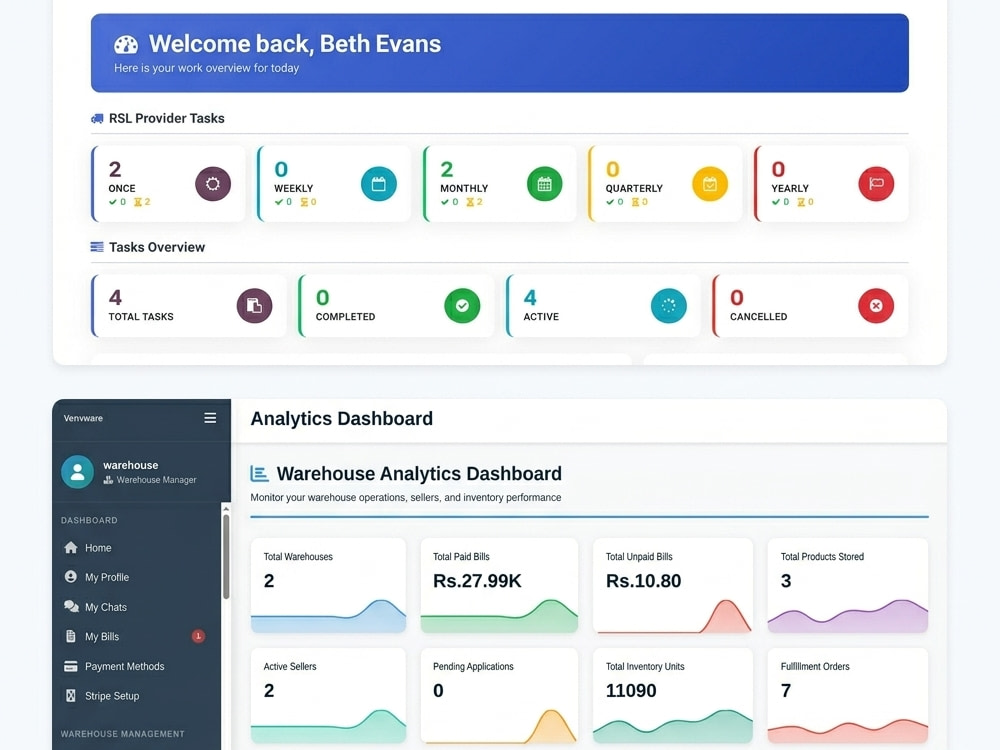
Task: Click the Home house icon in sidebar
Action: (71, 548)
